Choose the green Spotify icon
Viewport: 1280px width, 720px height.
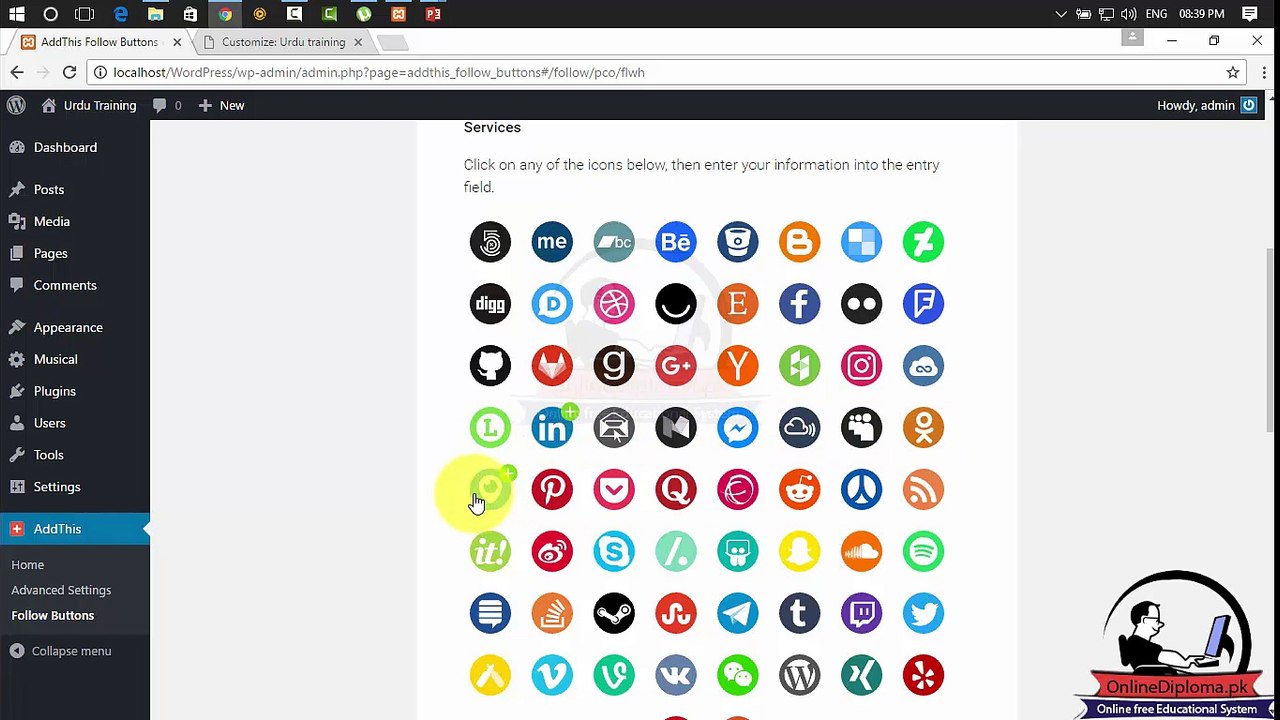923,552
